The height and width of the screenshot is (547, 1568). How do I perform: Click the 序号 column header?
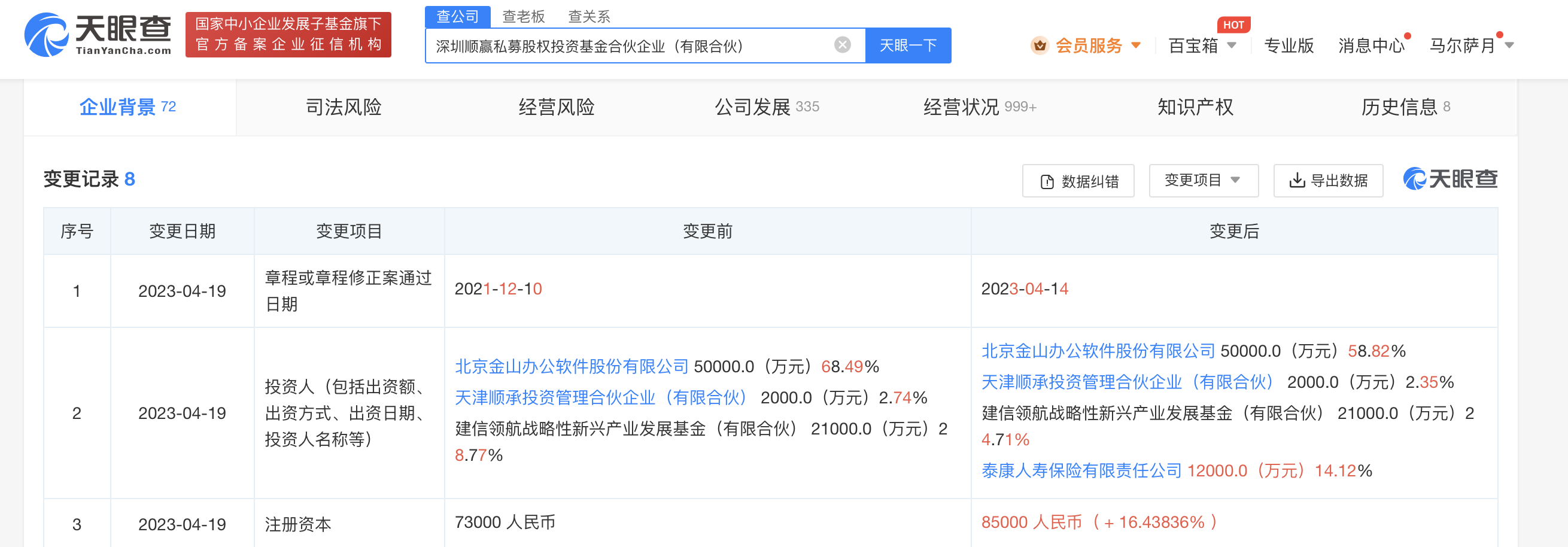tap(77, 231)
